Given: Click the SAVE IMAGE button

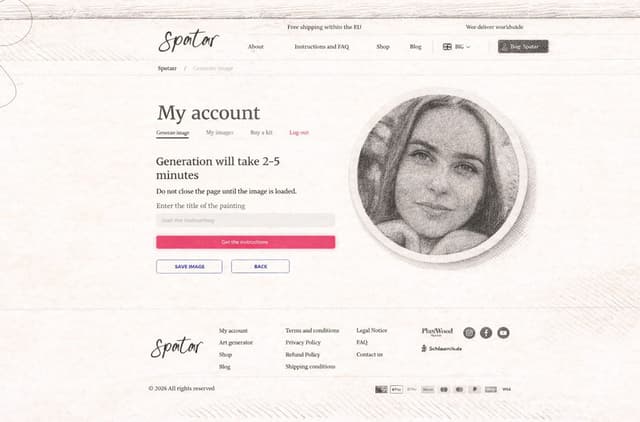Looking at the screenshot, I should coord(189,267).
